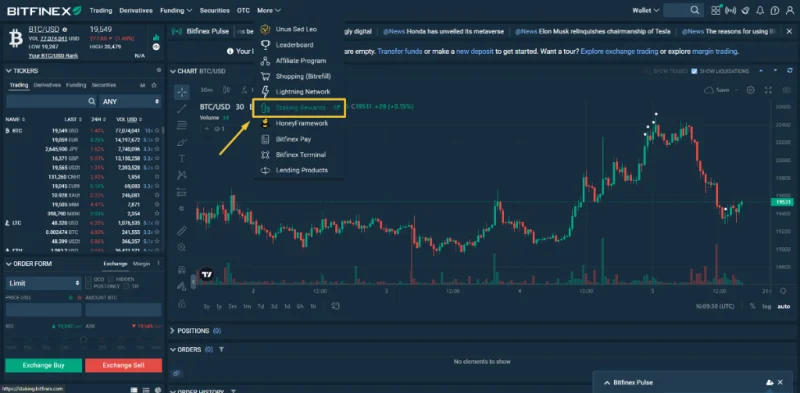Click the go-to-date icon below the chart

(x=335, y=306)
